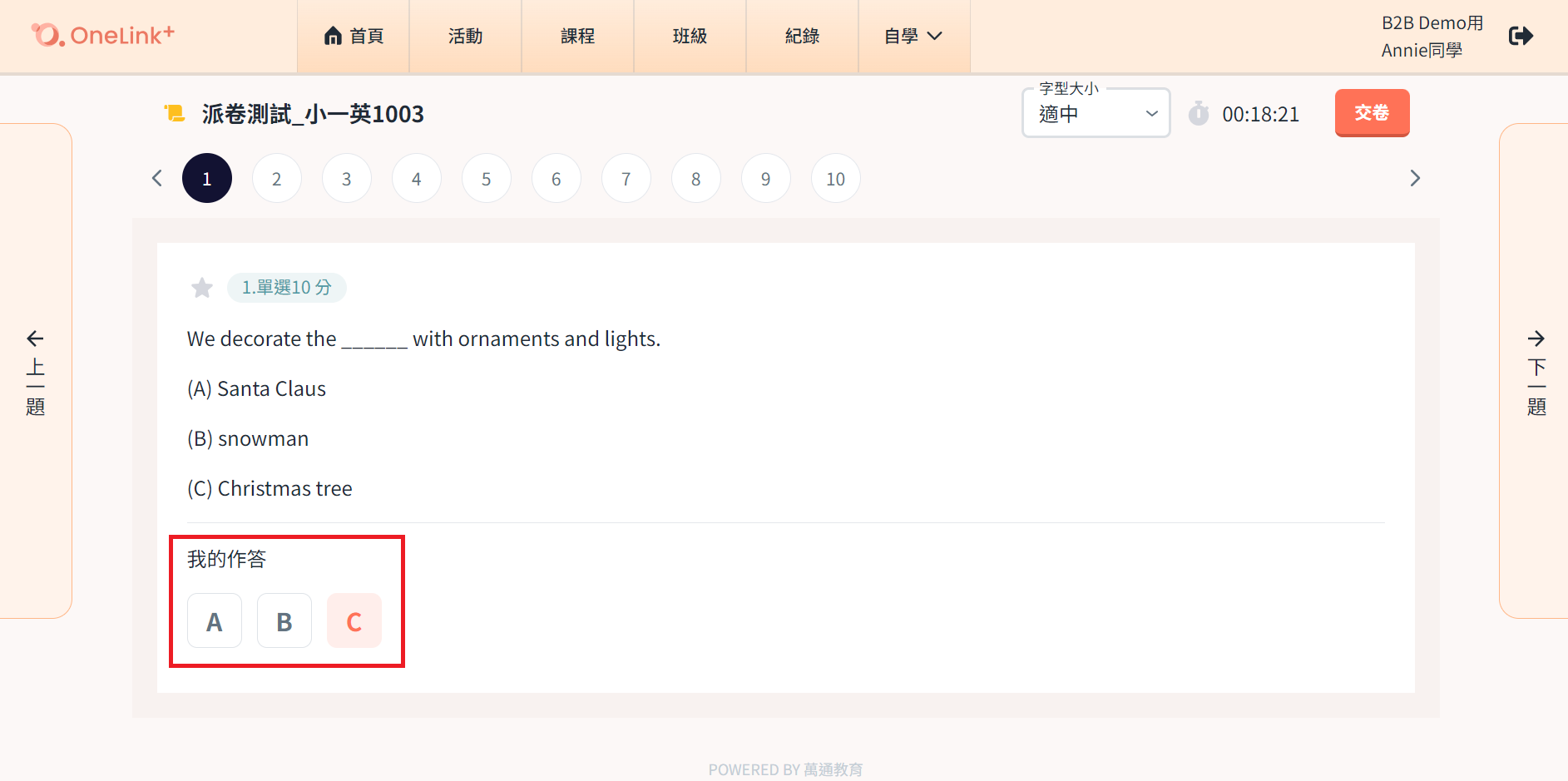The height and width of the screenshot is (781, 1568).
Task: Open the 課程 menu item
Action: (x=578, y=36)
